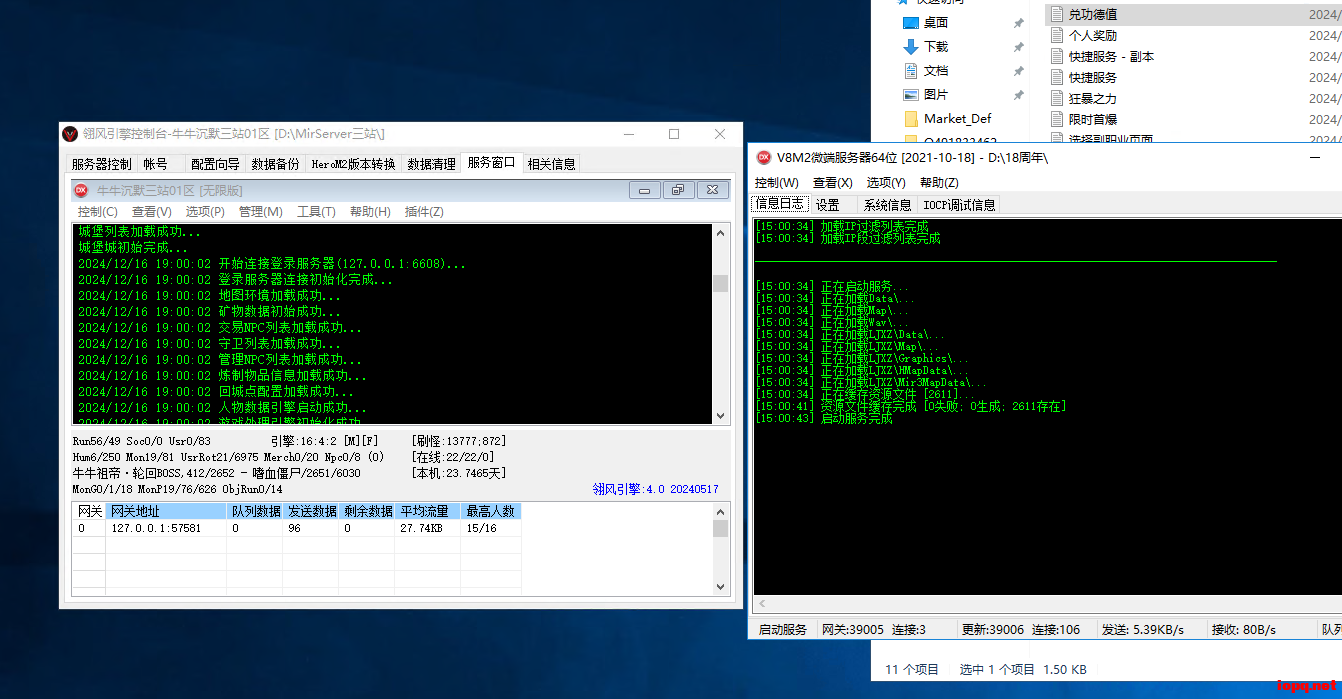Viewport: 1342px width, 699px height.
Task: Open the 数据清理 tab
Action: click(x=431, y=164)
